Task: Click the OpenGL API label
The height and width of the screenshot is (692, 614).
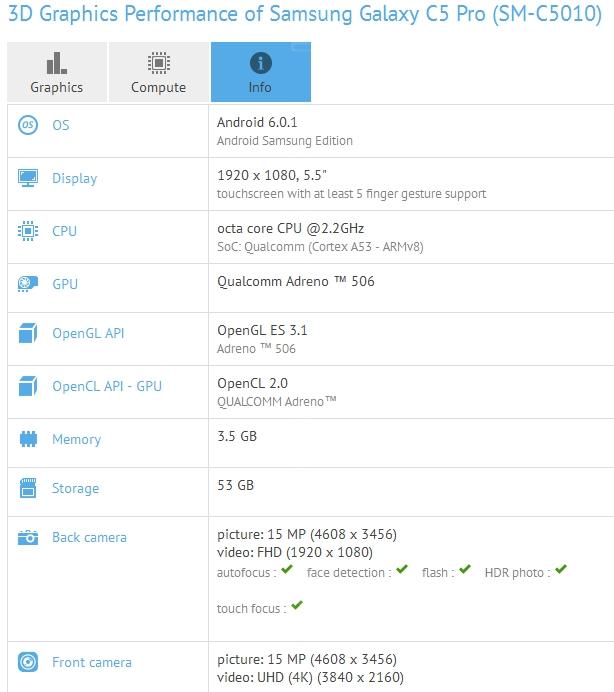Action: [88, 333]
